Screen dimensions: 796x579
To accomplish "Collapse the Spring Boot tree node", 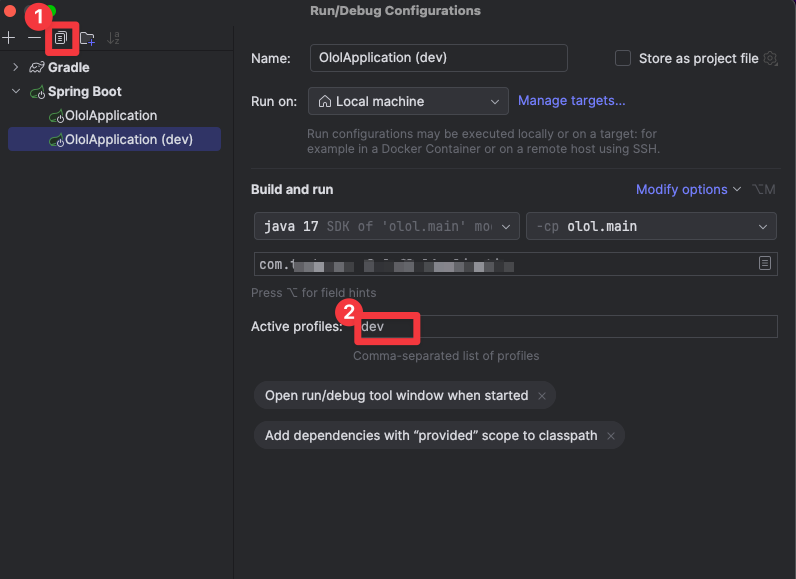I will [x=16, y=91].
